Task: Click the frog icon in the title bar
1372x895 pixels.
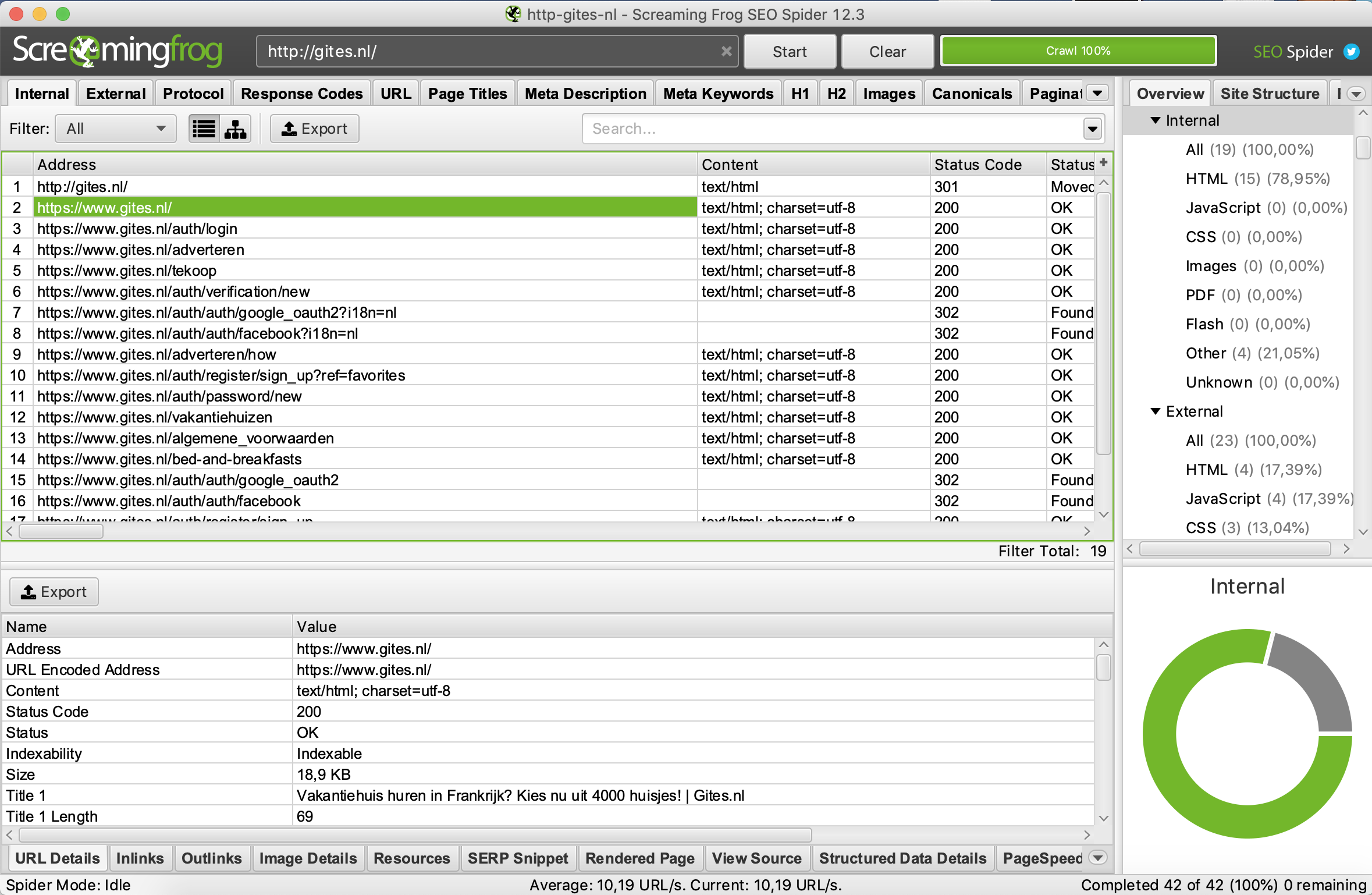Action: pos(513,13)
